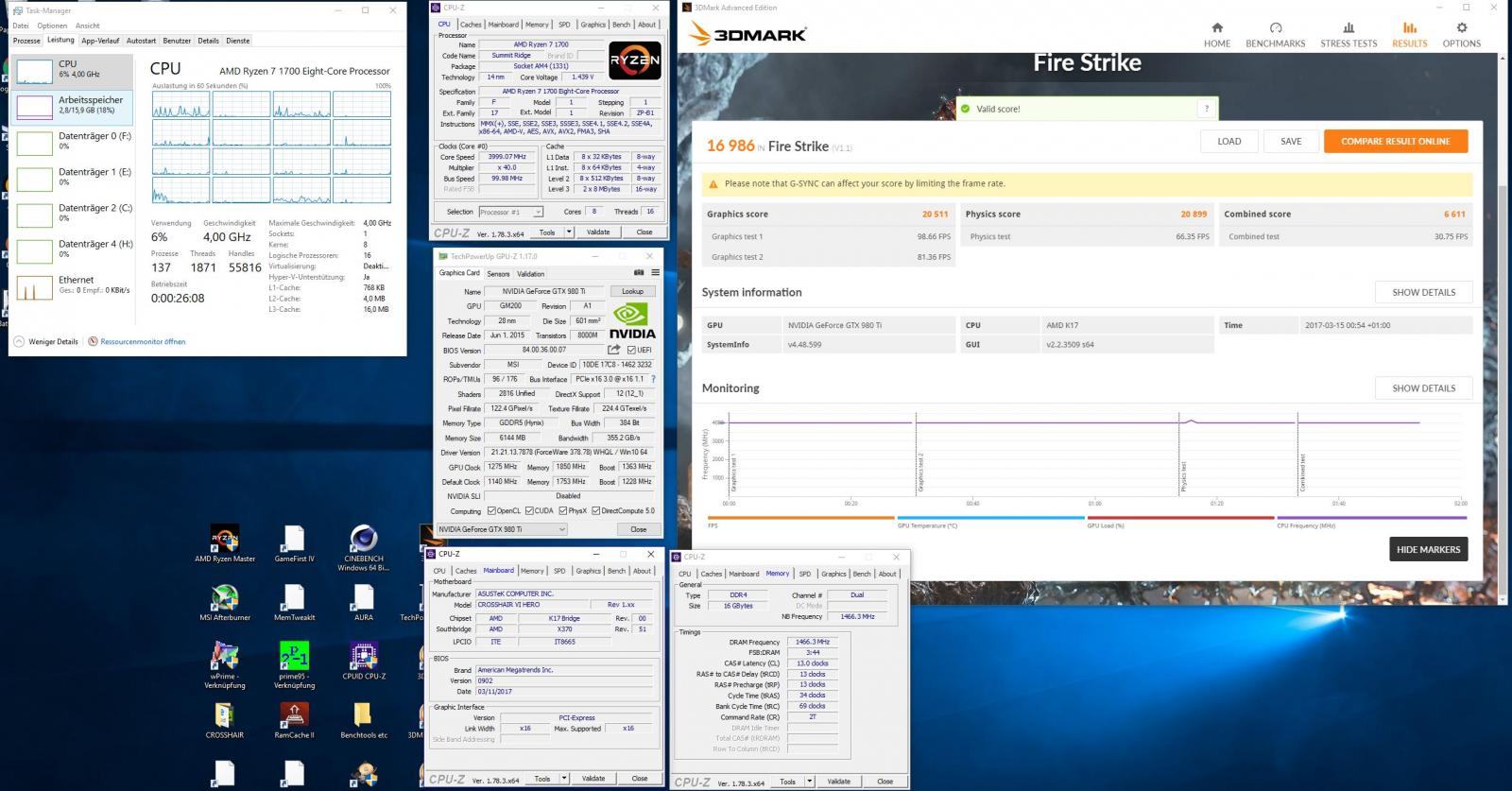Toggle DirectCompute 5.0 checkbox in GPU-Z
The width and height of the screenshot is (1512, 791).
pyautogui.click(x=596, y=511)
